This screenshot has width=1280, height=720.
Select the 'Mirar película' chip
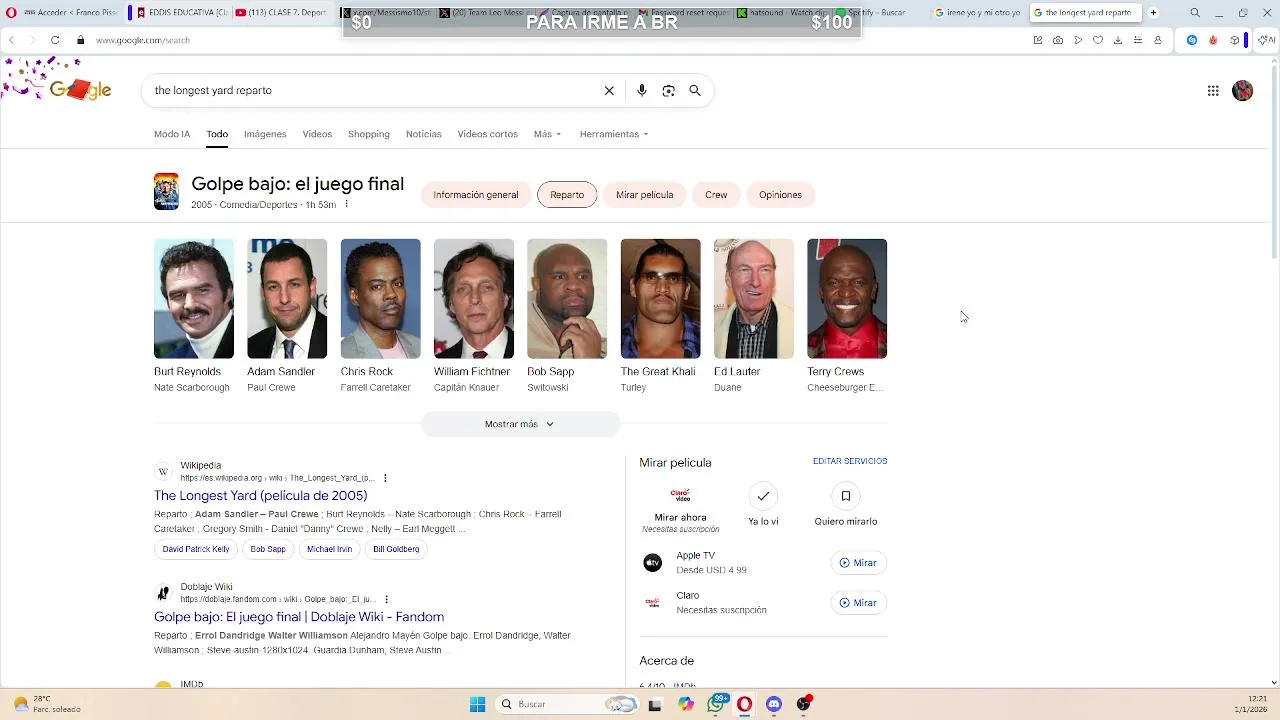[x=645, y=195]
